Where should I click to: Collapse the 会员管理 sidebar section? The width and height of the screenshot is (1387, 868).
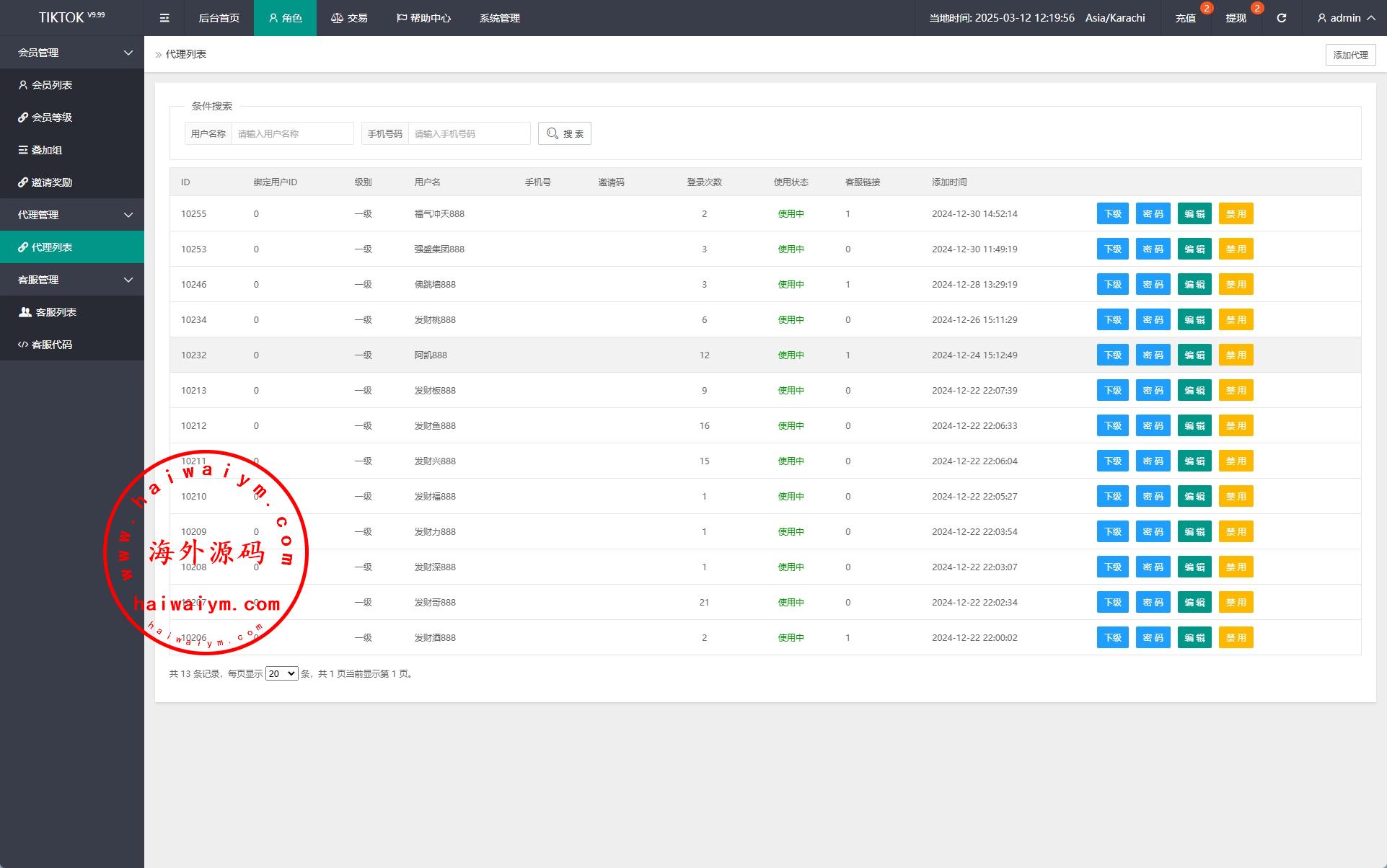click(72, 53)
